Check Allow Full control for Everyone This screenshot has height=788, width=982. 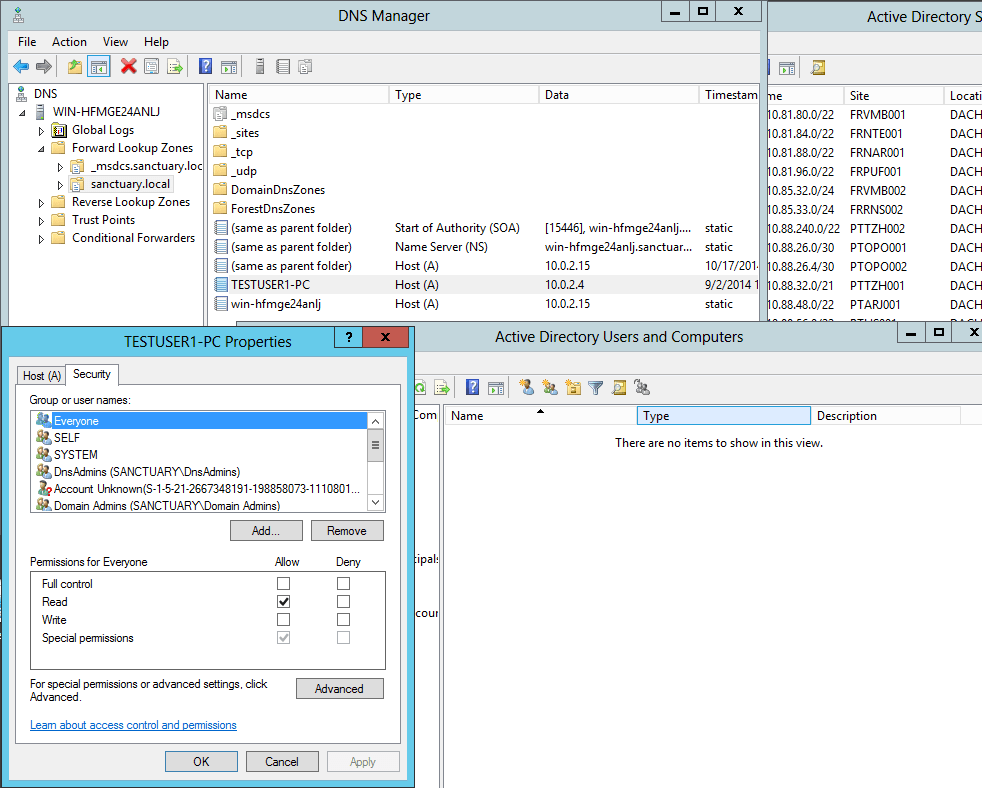284,583
